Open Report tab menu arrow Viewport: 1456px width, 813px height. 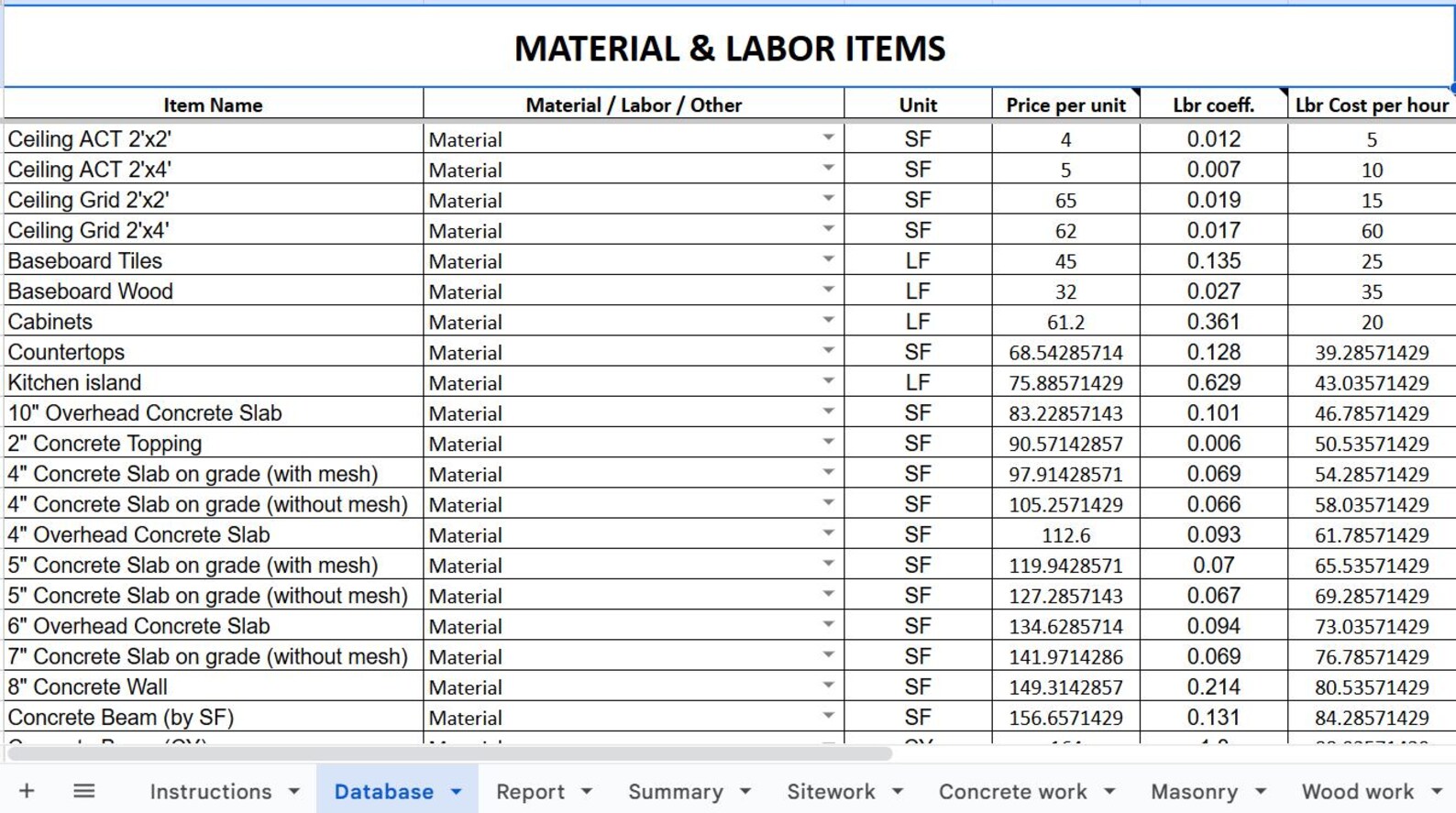tap(586, 791)
